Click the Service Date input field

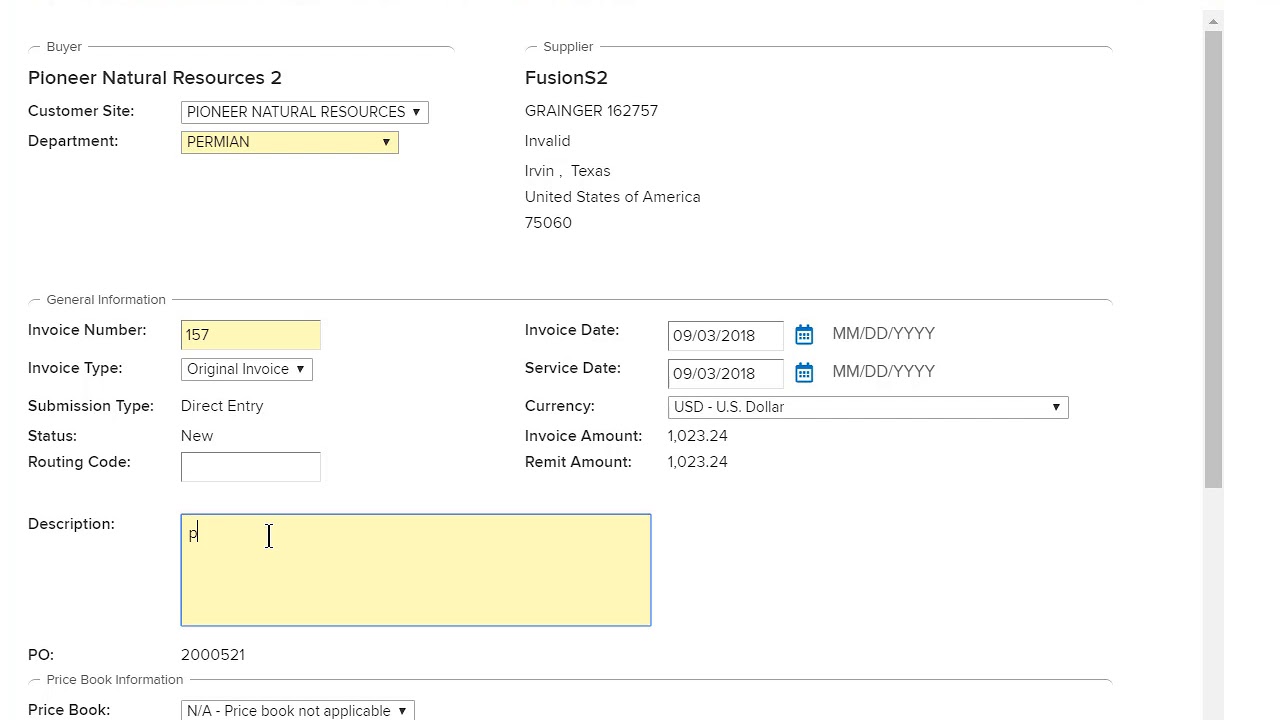[x=726, y=373]
